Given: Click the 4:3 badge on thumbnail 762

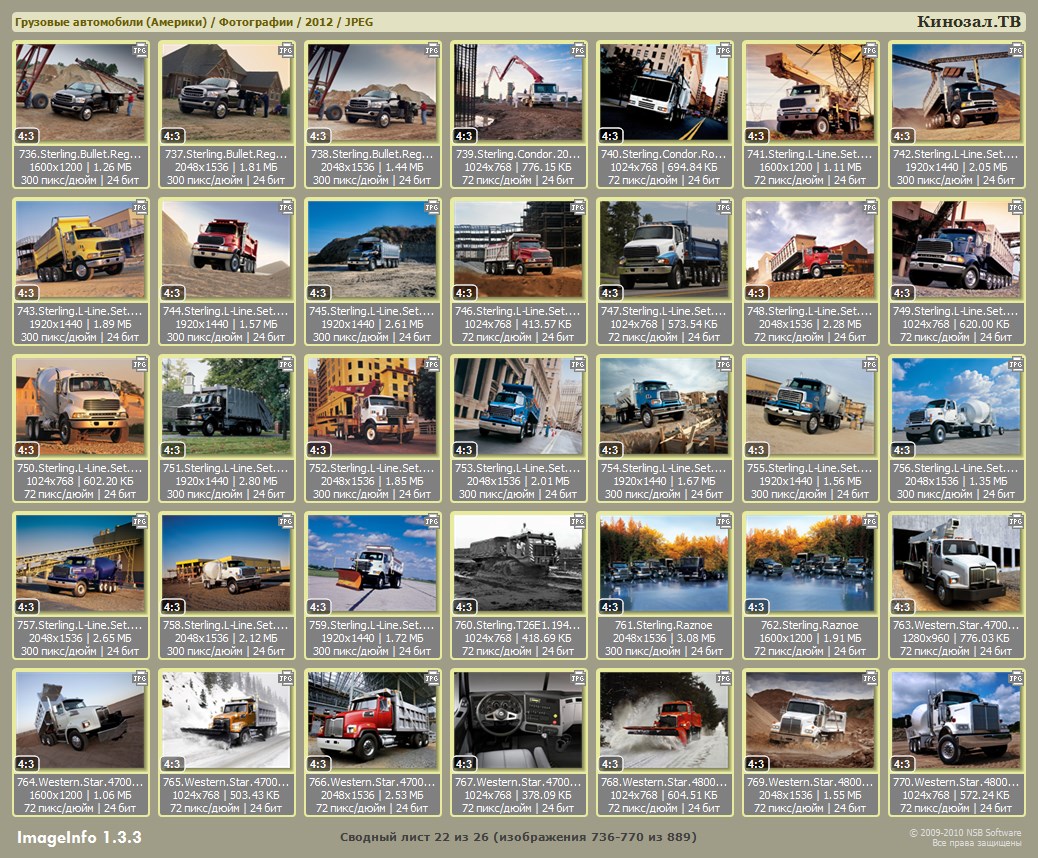Looking at the screenshot, I should pos(756,606).
